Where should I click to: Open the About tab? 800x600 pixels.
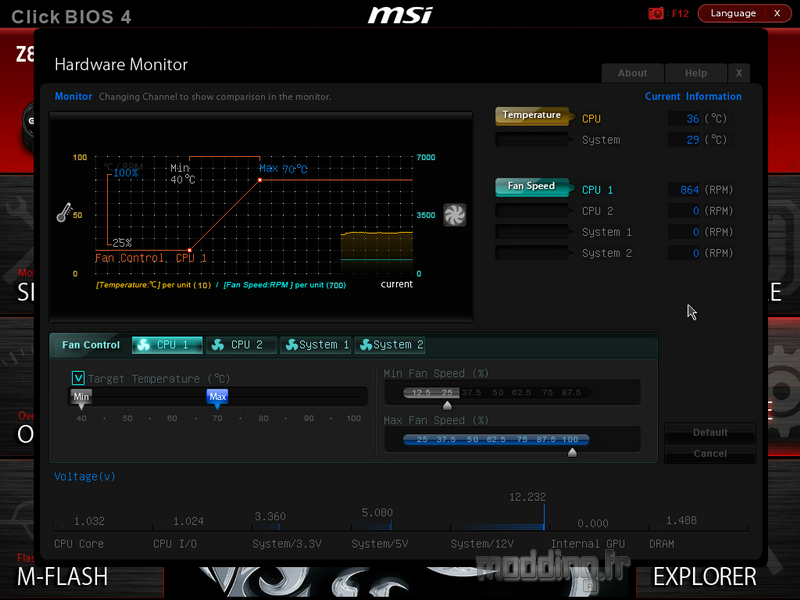632,73
